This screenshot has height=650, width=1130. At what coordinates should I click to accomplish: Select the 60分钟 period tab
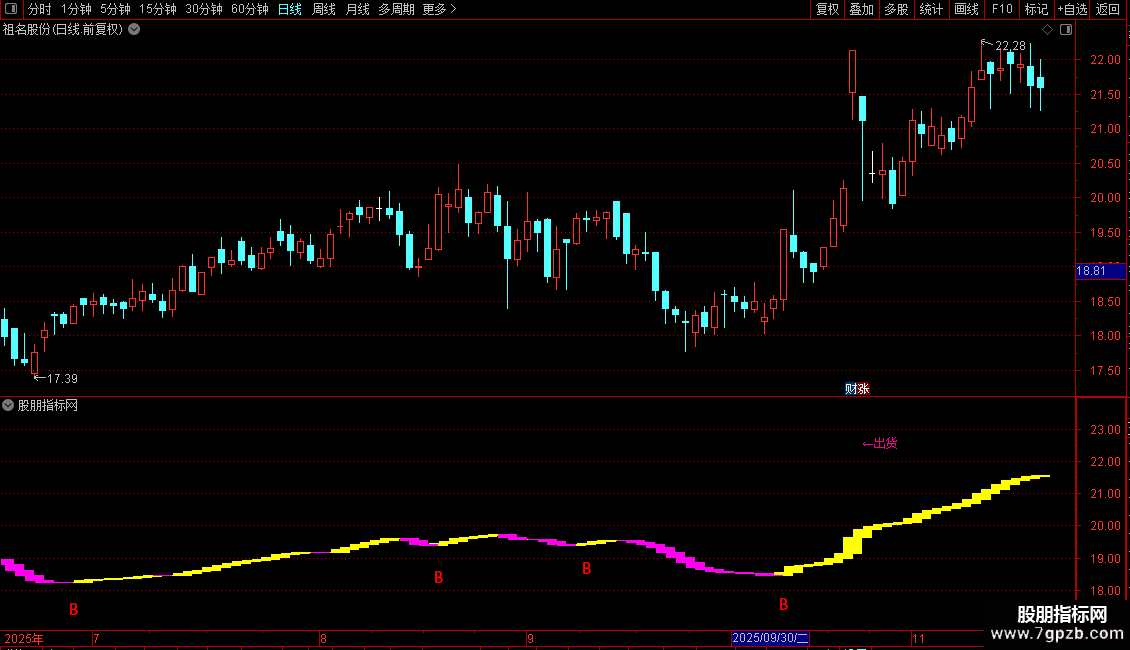tap(250, 9)
